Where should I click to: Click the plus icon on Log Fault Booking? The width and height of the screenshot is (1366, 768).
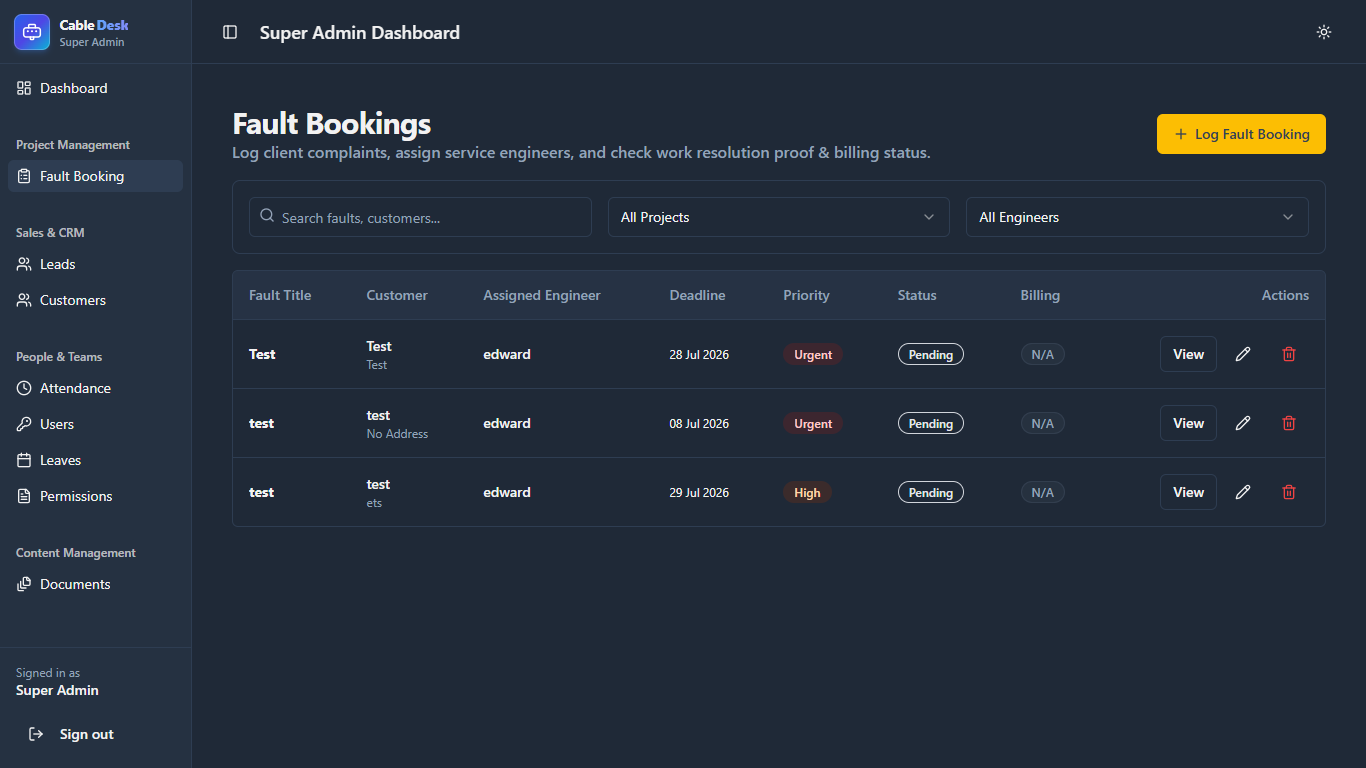1181,134
